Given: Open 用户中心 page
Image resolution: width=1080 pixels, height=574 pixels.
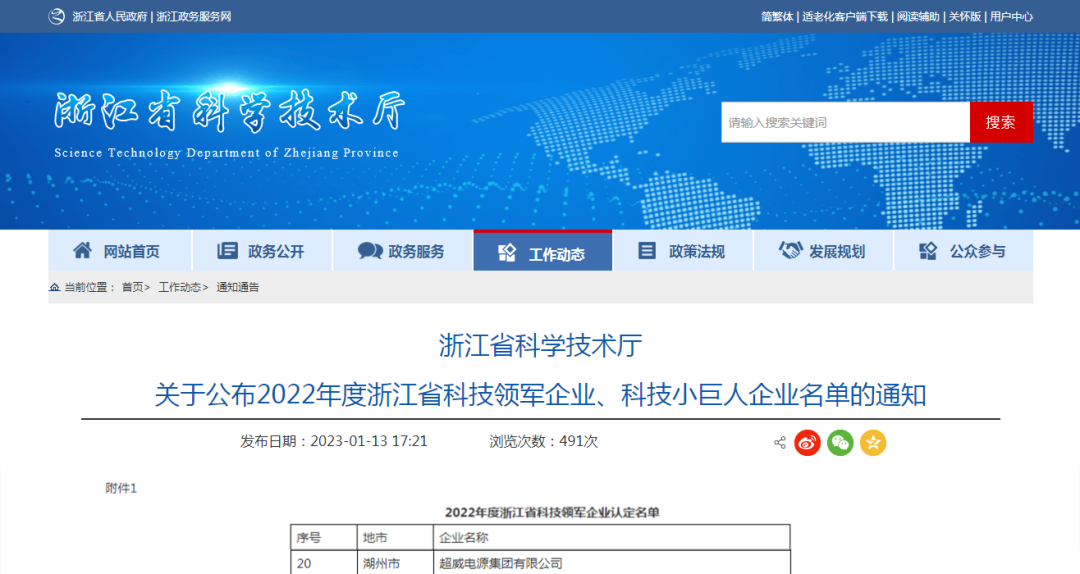Looking at the screenshot, I should click(x=1011, y=17).
